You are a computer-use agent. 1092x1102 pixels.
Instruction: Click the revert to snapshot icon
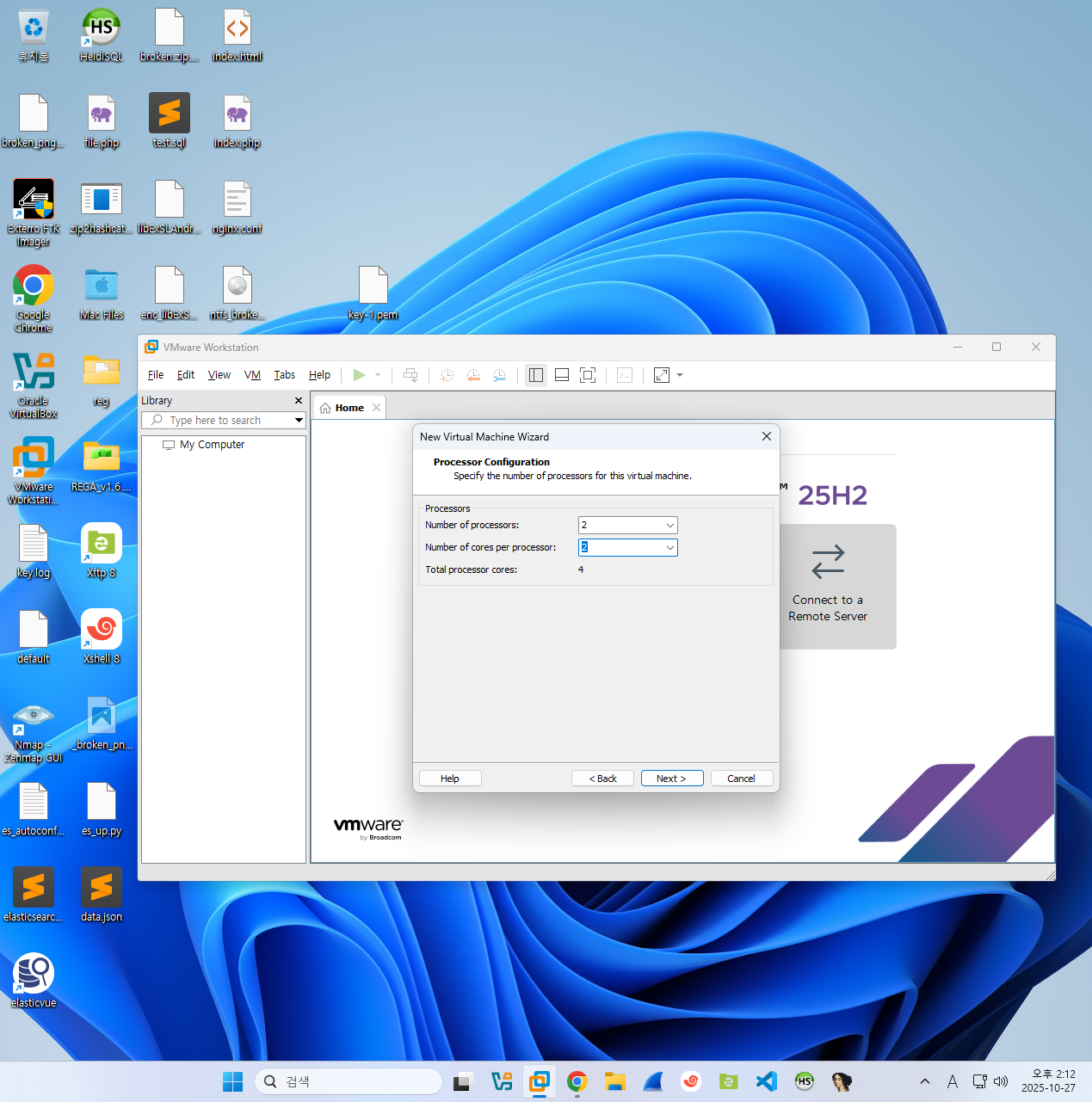coord(472,375)
